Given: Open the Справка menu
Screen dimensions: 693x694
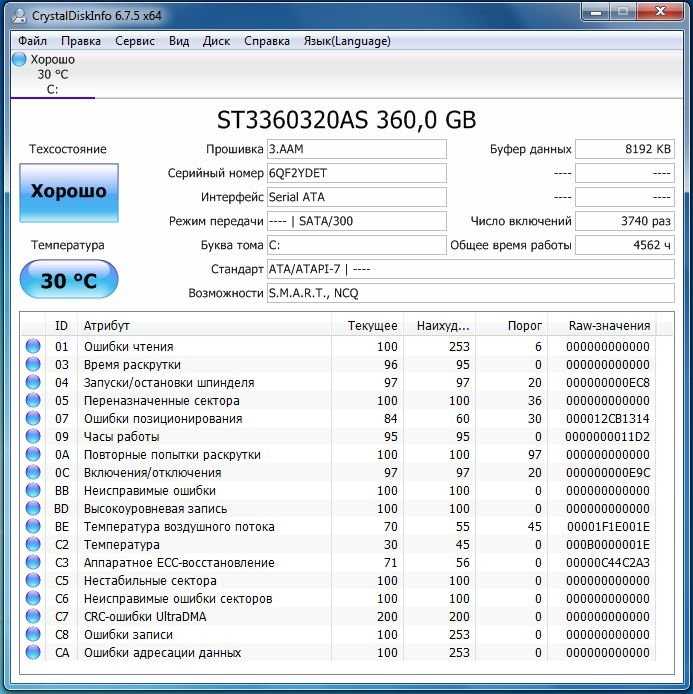Looking at the screenshot, I should click(x=267, y=41).
